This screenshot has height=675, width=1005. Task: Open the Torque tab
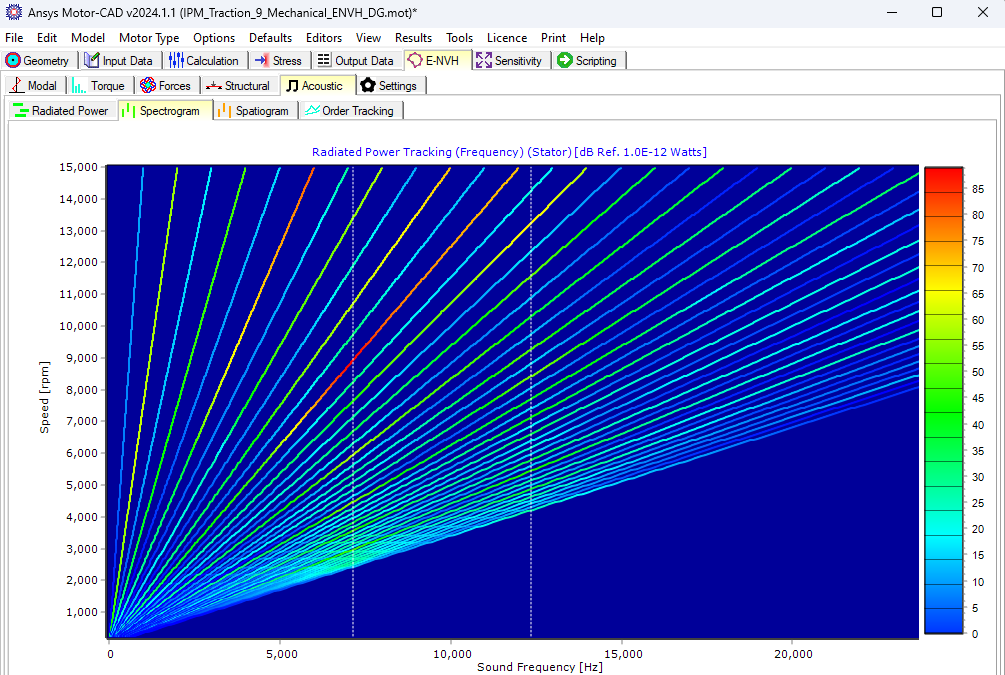click(100, 85)
